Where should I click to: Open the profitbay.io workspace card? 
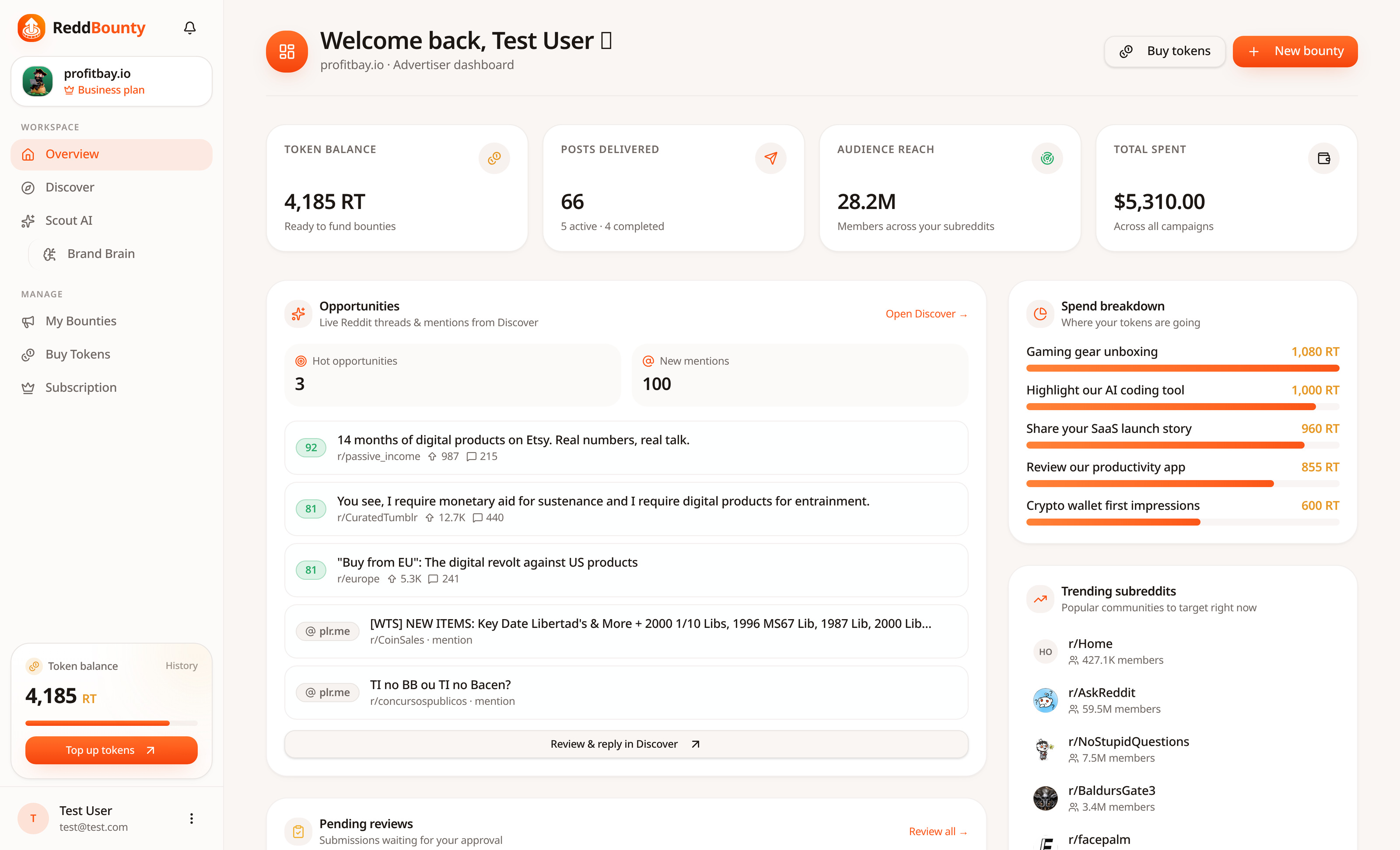click(x=112, y=81)
